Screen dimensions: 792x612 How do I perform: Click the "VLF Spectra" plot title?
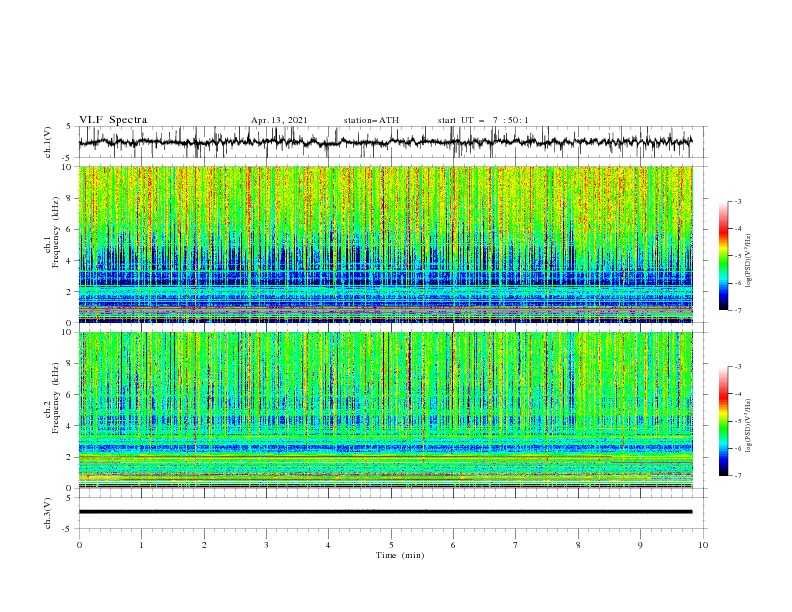pos(113,120)
